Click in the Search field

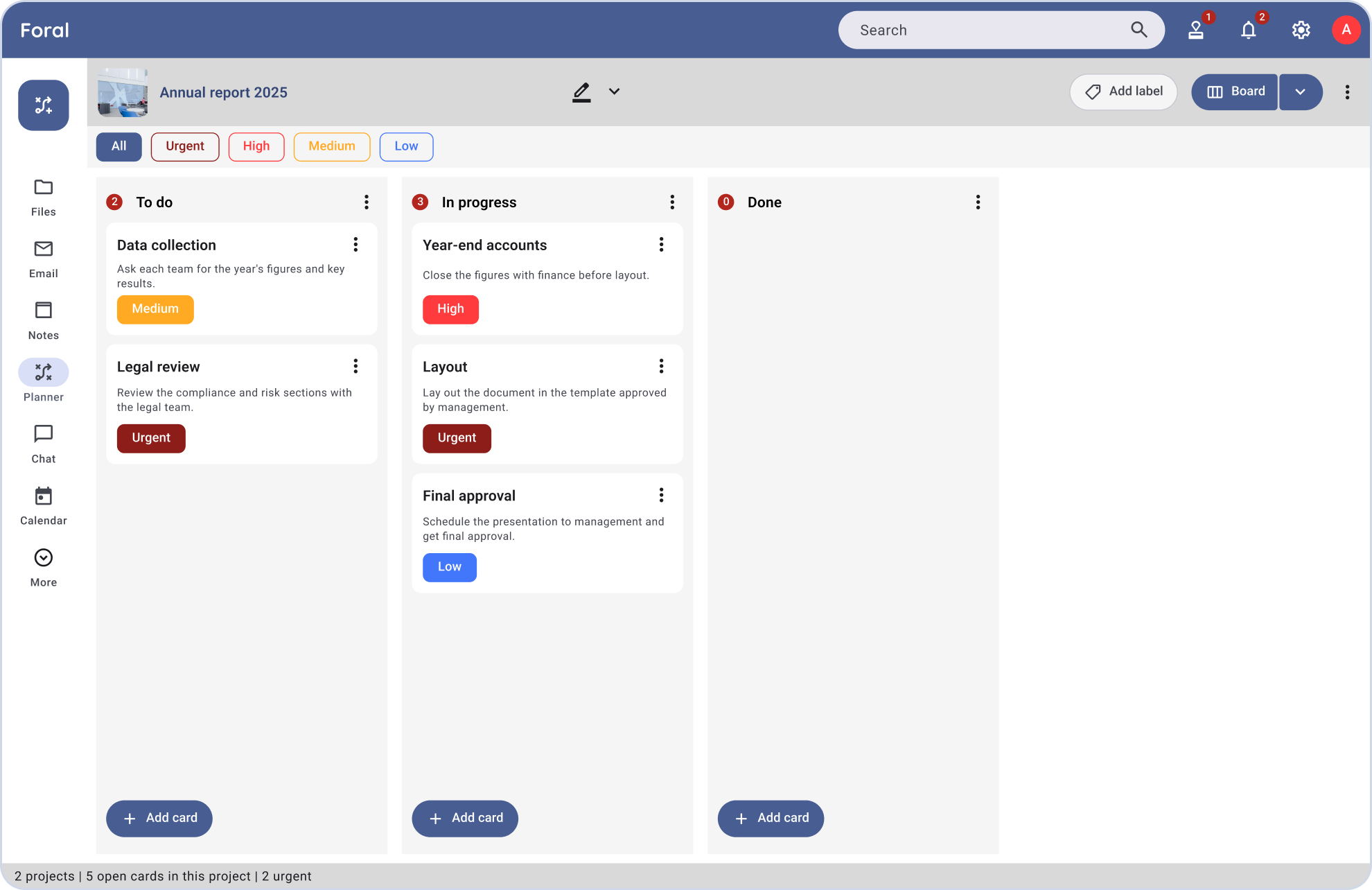(x=1001, y=30)
